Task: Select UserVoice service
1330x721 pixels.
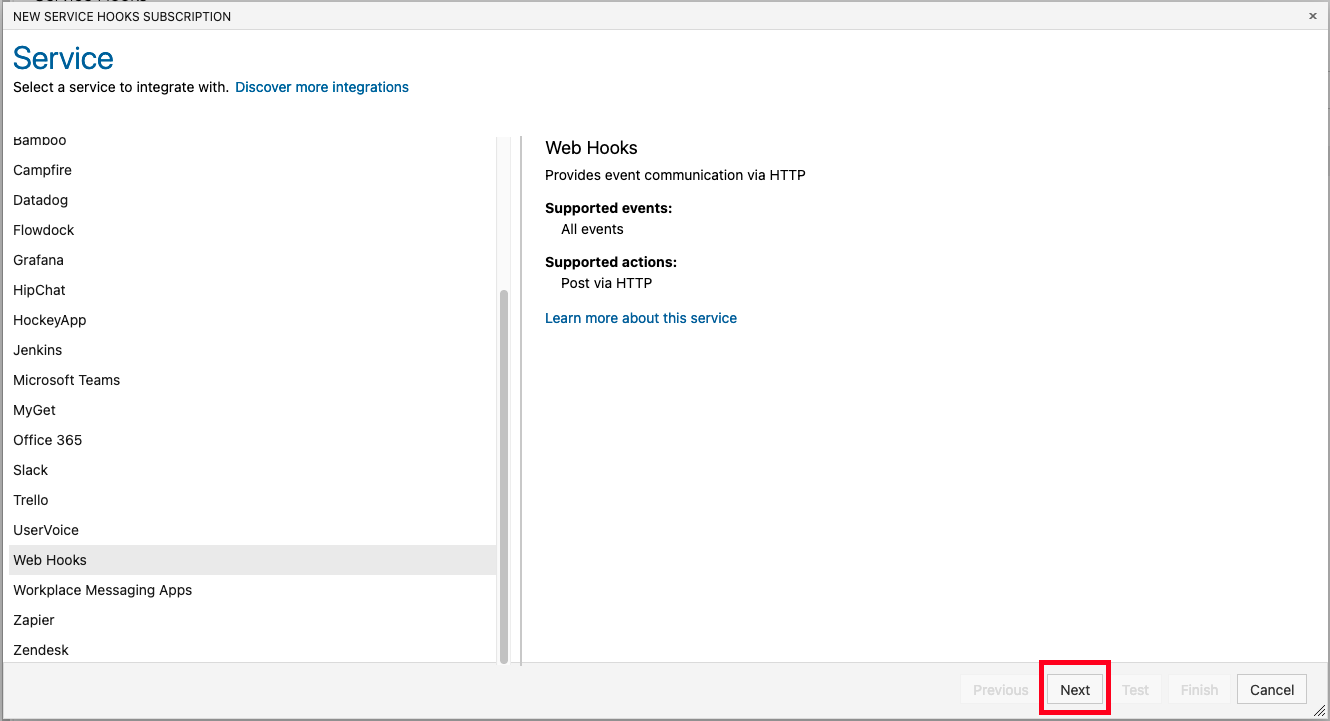Action: tap(253, 530)
